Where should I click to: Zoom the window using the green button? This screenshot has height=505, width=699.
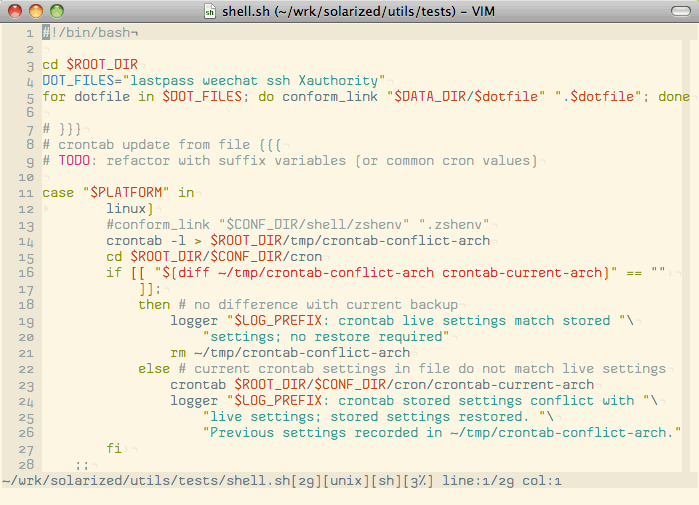[x=57, y=11]
